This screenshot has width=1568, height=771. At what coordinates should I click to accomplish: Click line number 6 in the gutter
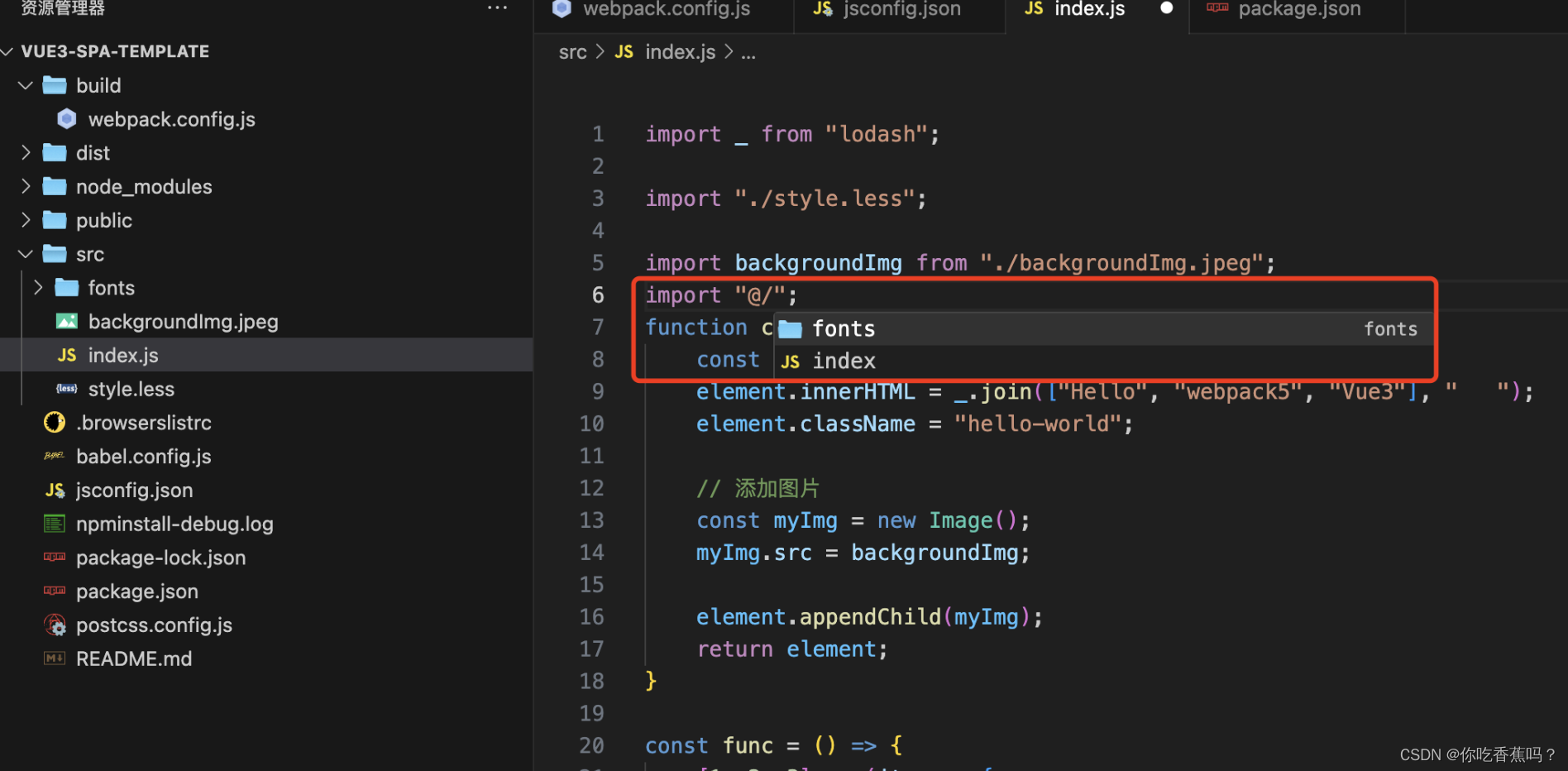tap(597, 295)
